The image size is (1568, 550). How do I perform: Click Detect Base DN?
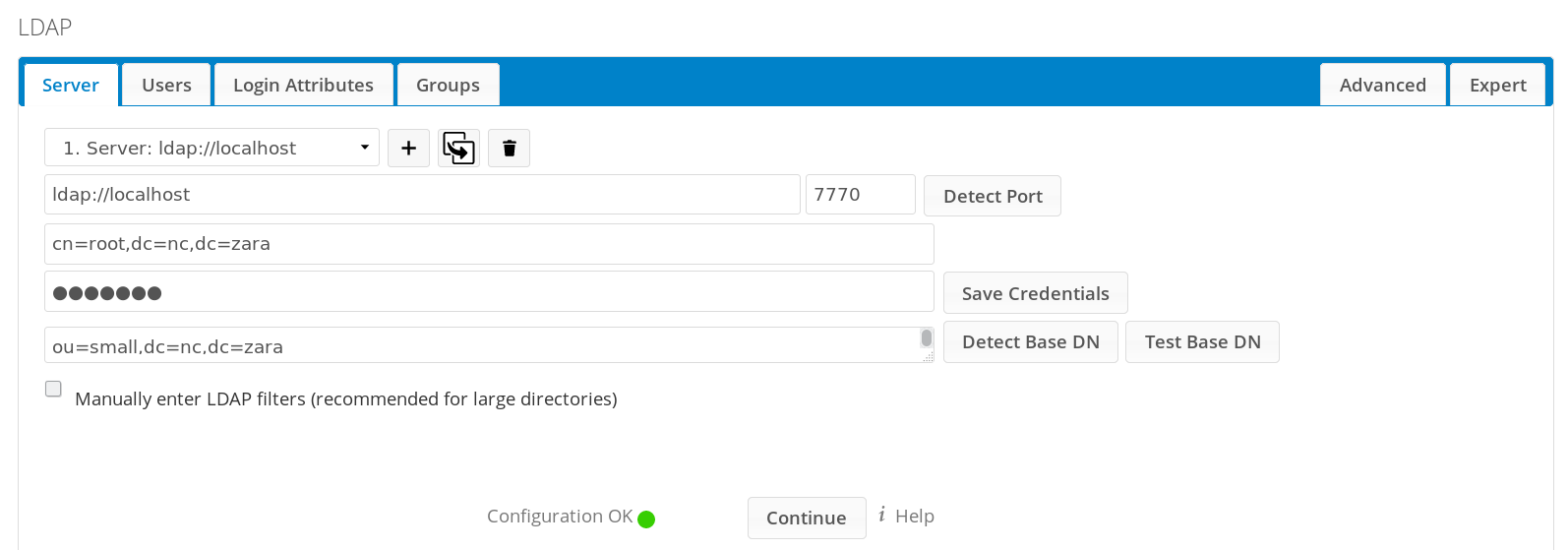click(1030, 342)
